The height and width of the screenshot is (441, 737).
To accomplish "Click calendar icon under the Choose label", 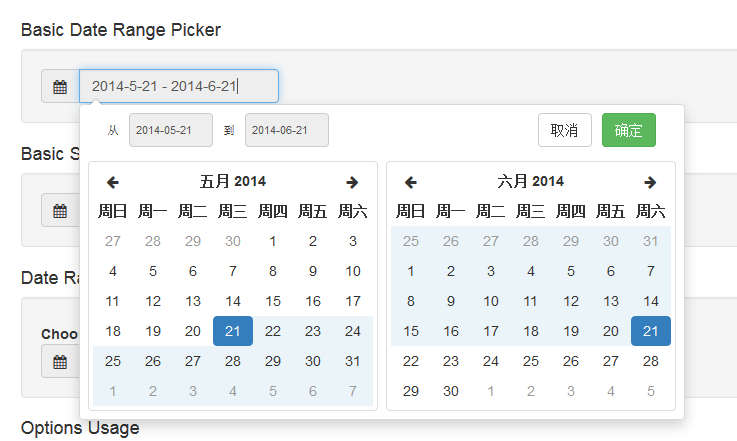I will pos(60,361).
